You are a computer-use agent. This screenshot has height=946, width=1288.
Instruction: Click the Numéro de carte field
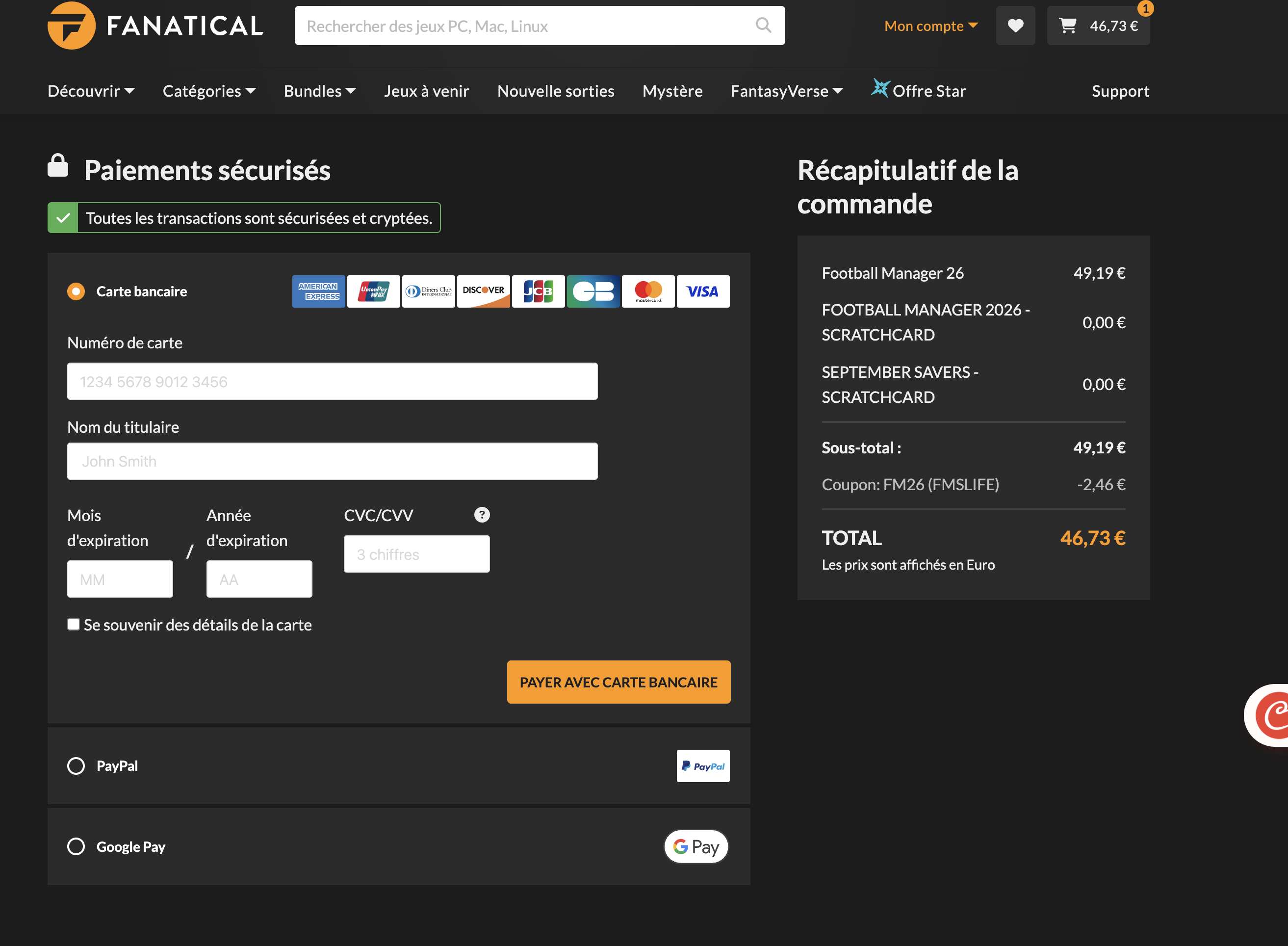(x=332, y=381)
